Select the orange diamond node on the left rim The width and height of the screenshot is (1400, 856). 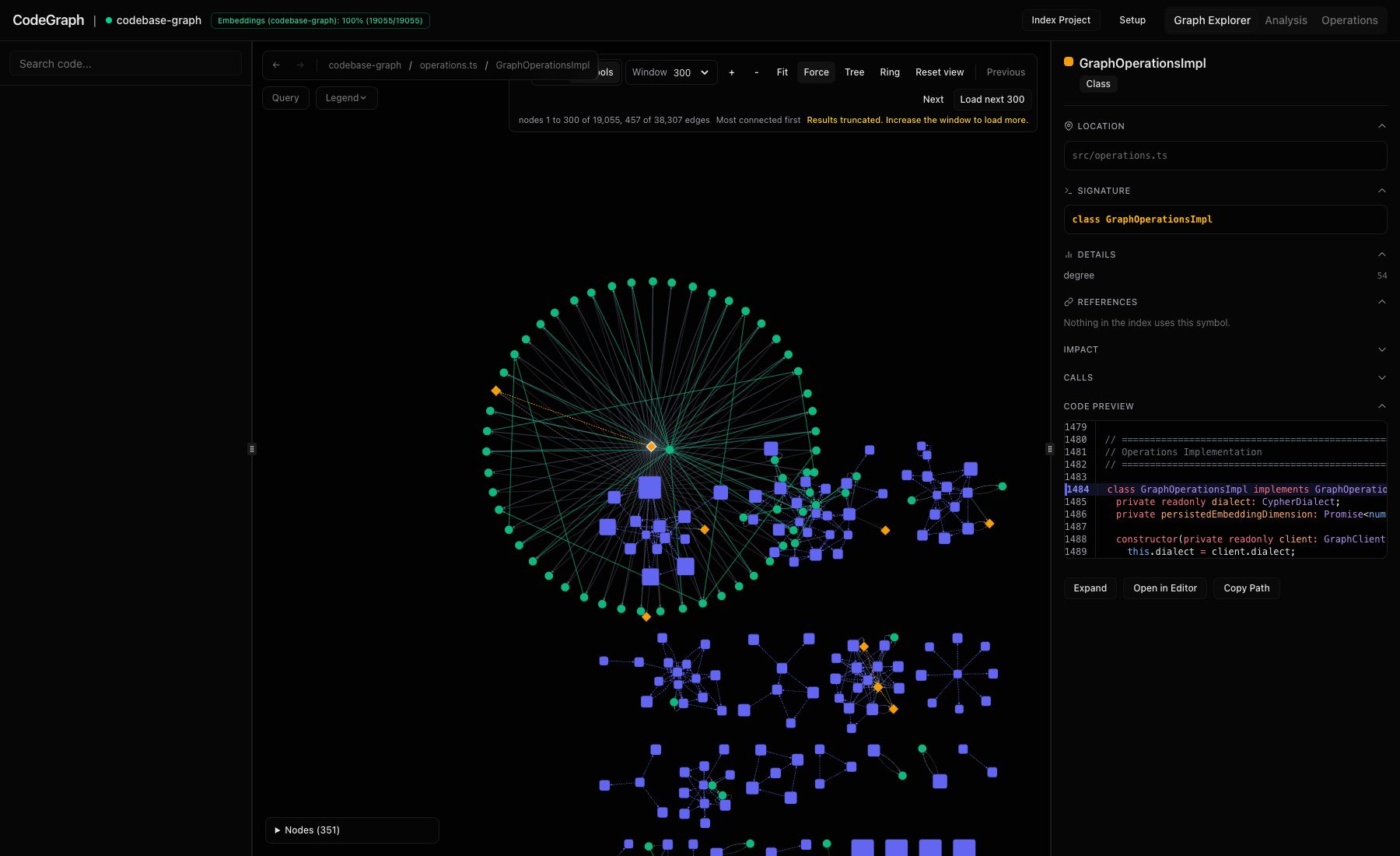[x=496, y=391]
